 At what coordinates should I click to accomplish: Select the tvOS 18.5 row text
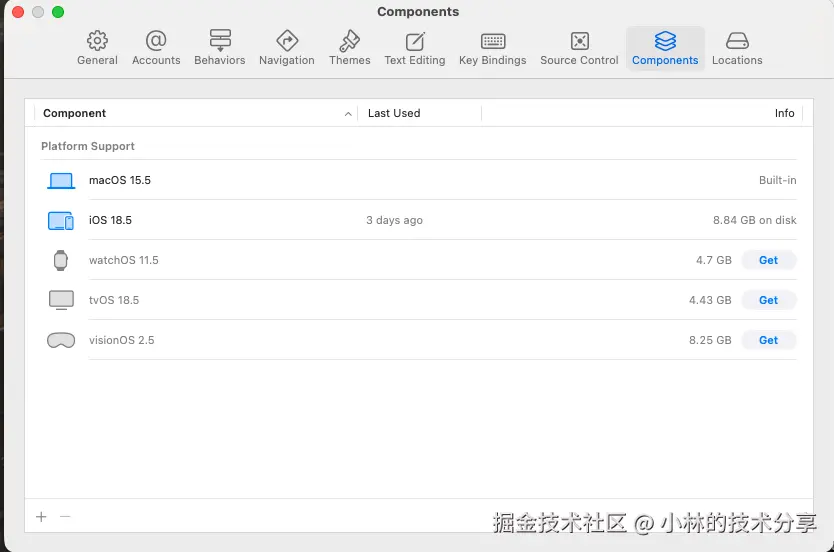point(114,300)
